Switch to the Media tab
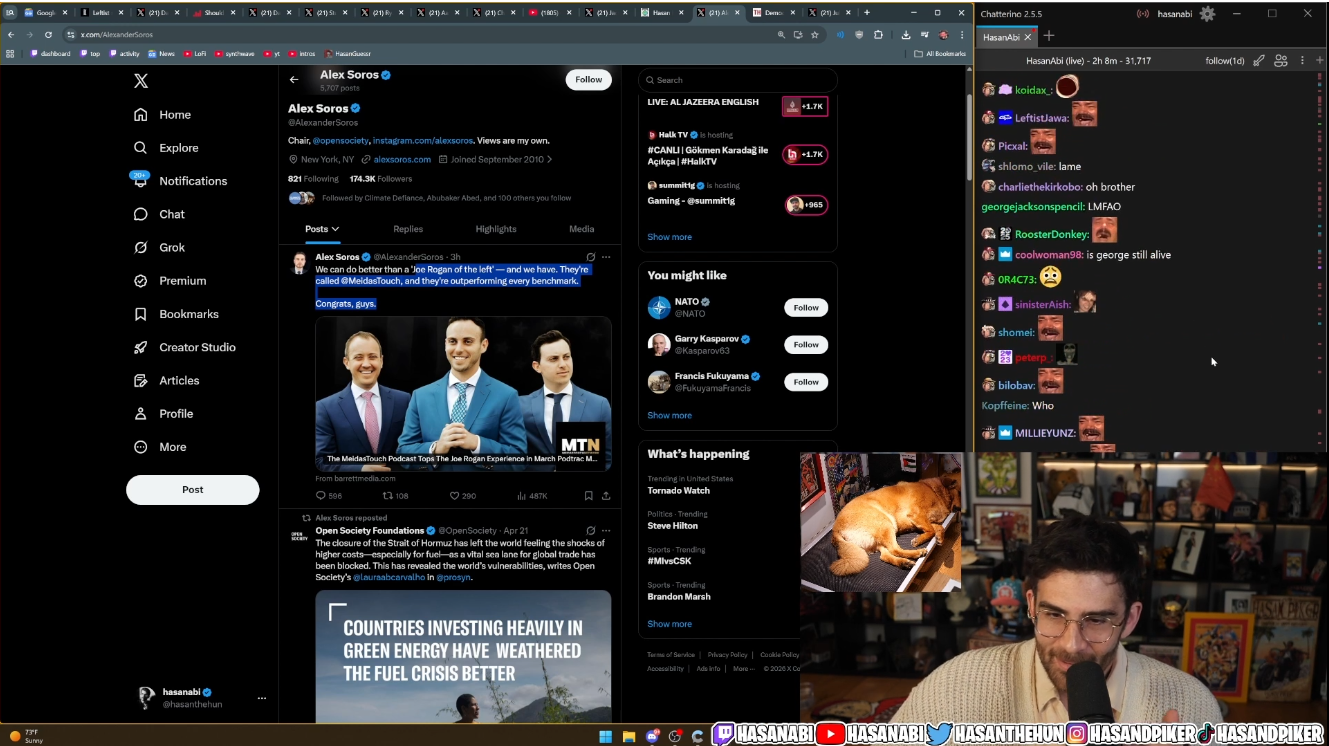 [582, 229]
